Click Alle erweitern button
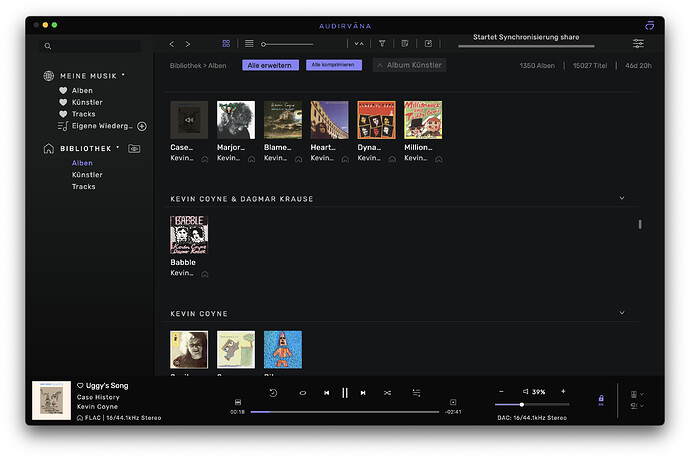690x459 pixels. click(x=270, y=65)
